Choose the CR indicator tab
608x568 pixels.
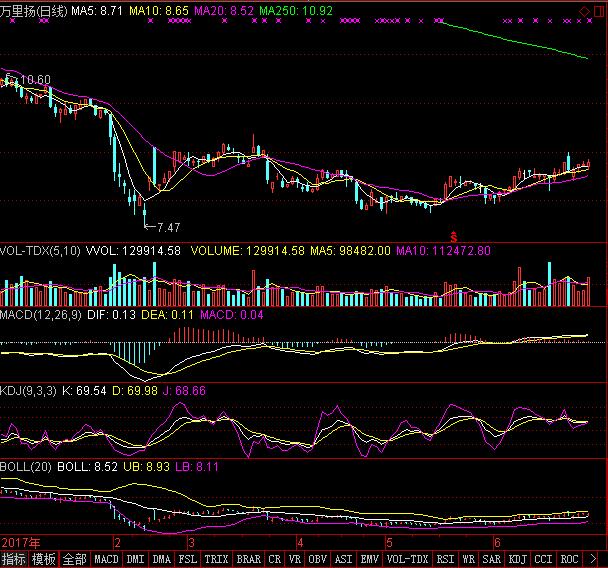(x=275, y=559)
